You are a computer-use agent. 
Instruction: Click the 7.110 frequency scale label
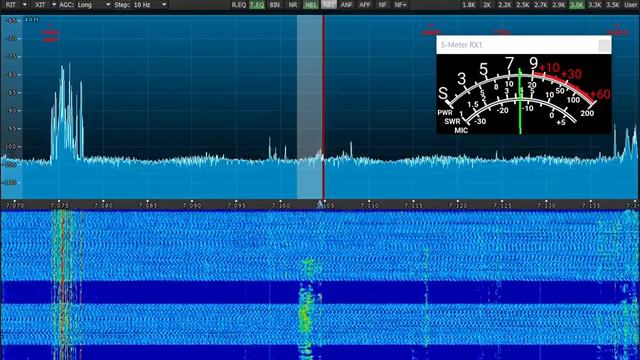point(369,205)
